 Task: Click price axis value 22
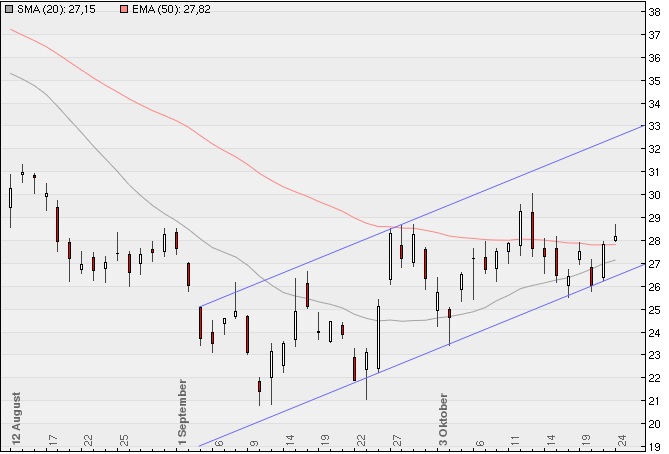(654, 378)
